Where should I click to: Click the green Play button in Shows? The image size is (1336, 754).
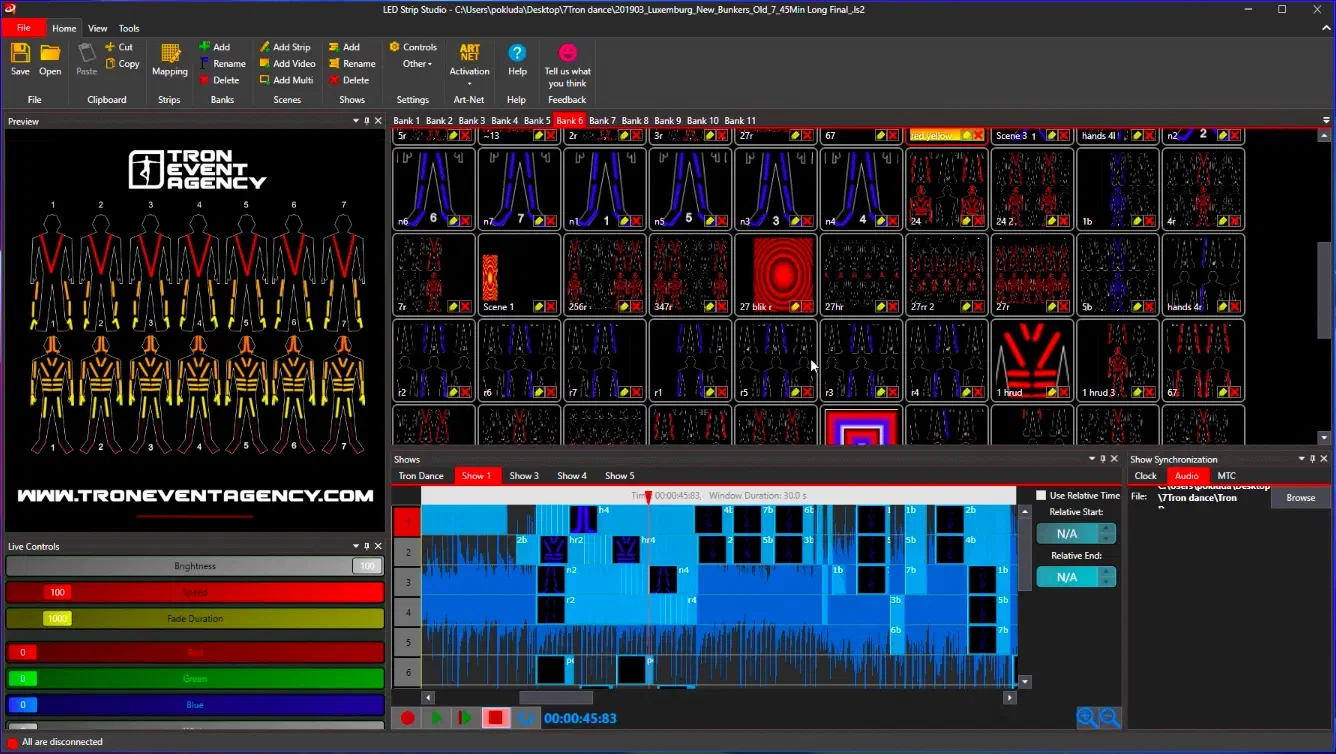[437, 718]
